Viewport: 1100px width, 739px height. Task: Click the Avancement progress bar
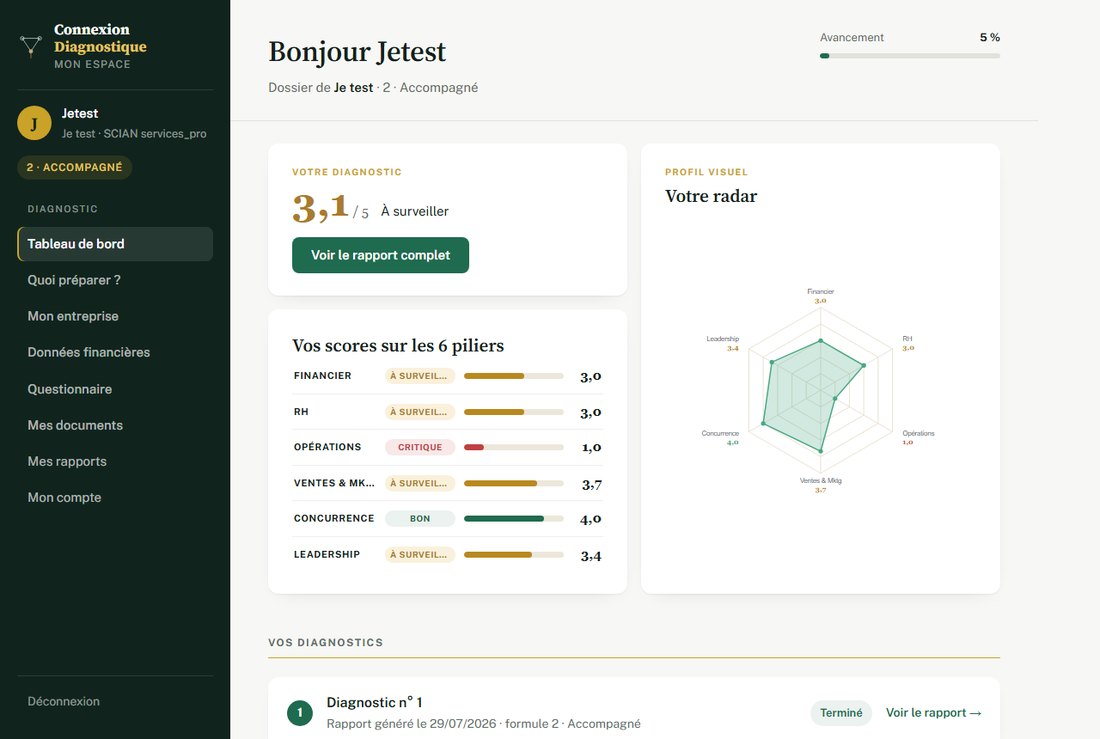910,55
